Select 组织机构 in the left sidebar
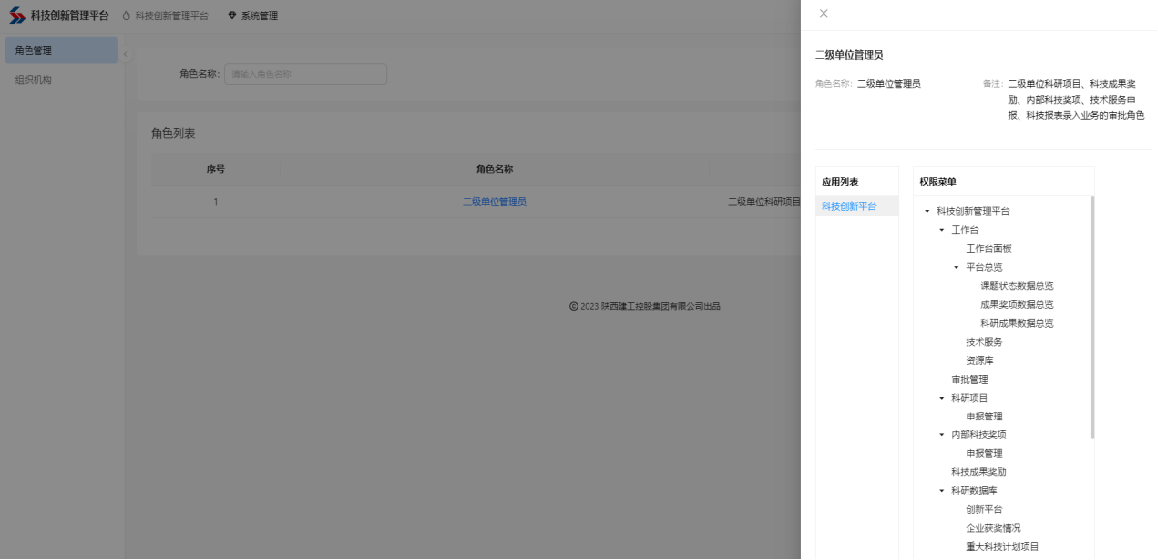 [x=33, y=80]
